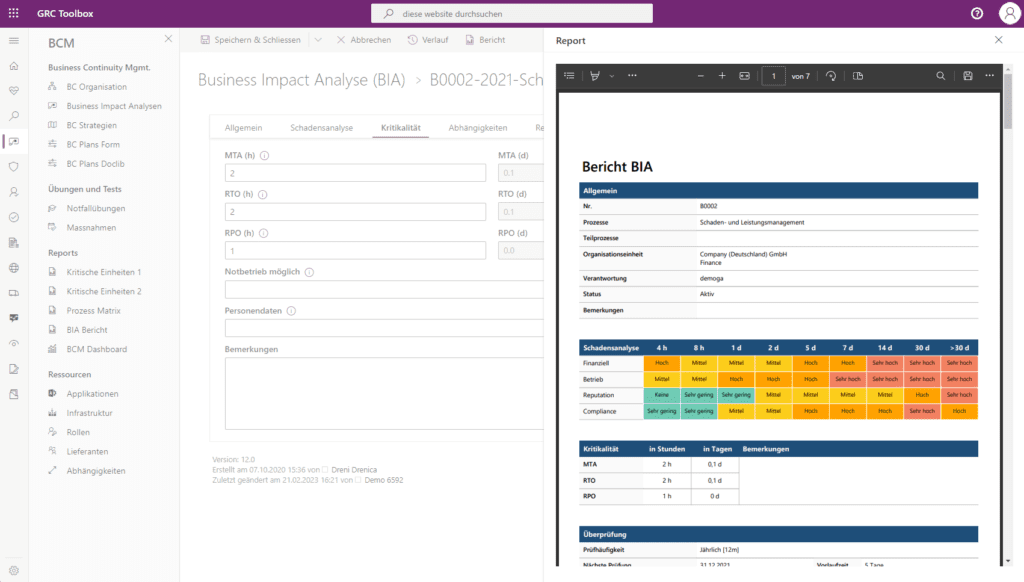1024x582 pixels.
Task: Open BC Plans Form
Action: pyautogui.click(x=93, y=144)
